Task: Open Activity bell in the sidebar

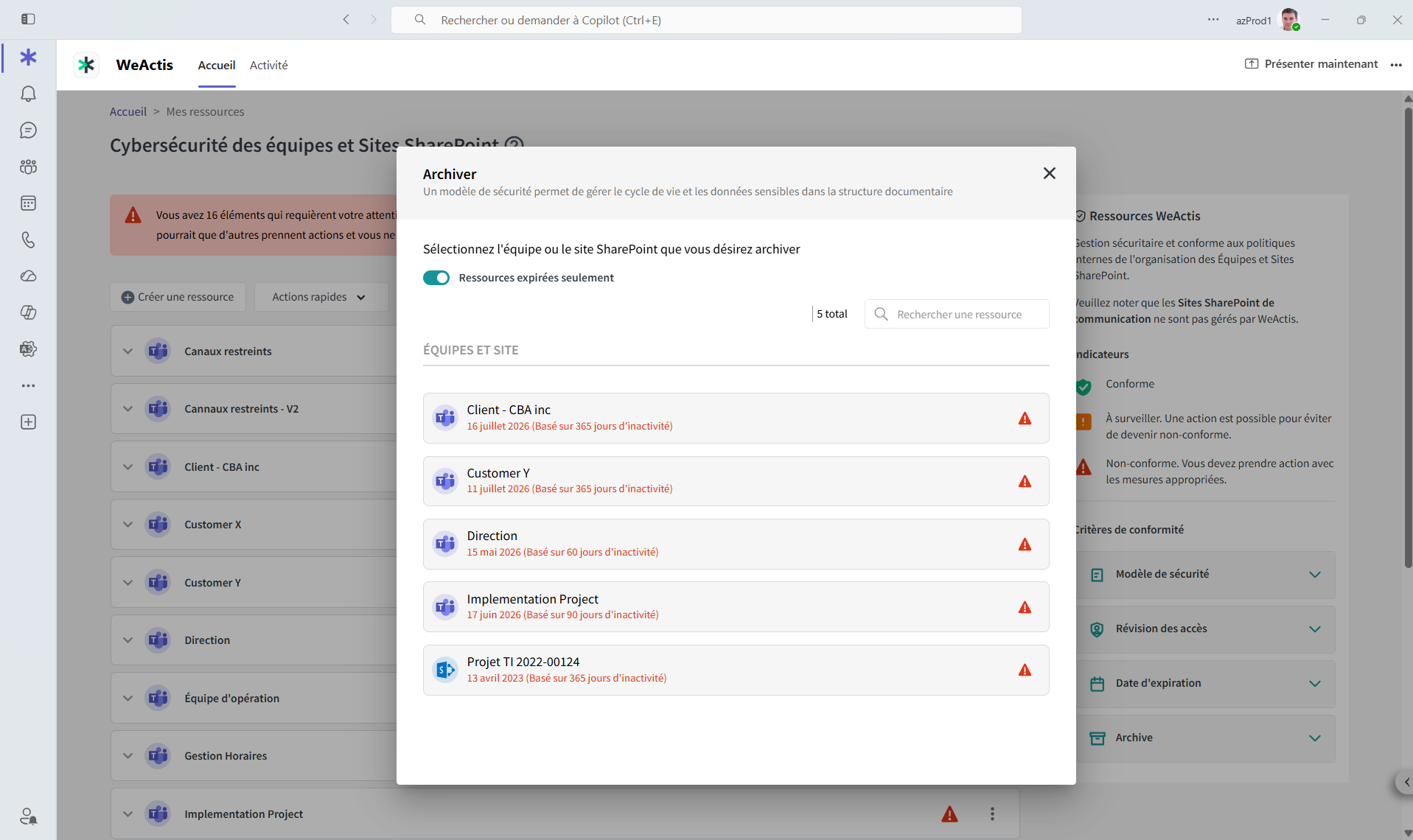Action: (28, 94)
